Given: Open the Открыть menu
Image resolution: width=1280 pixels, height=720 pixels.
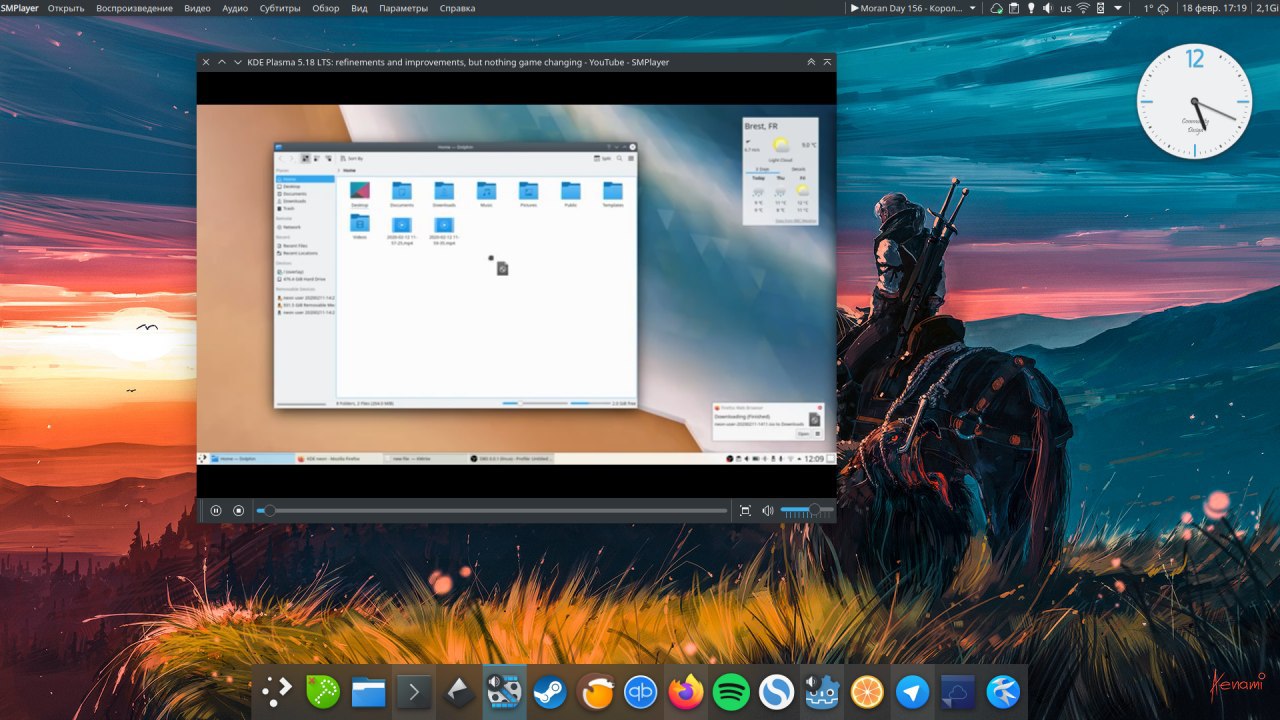Looking at the screenshot, I should pos(66,8).
